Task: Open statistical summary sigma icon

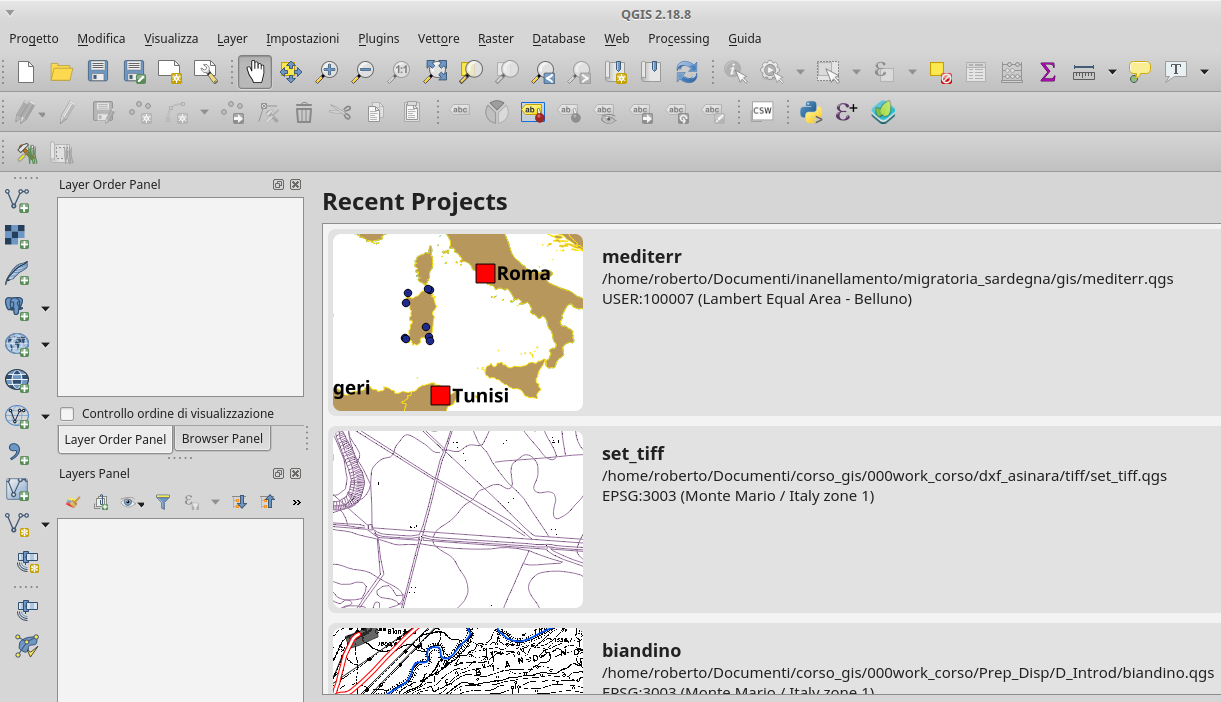Action: click(1048, 71)
